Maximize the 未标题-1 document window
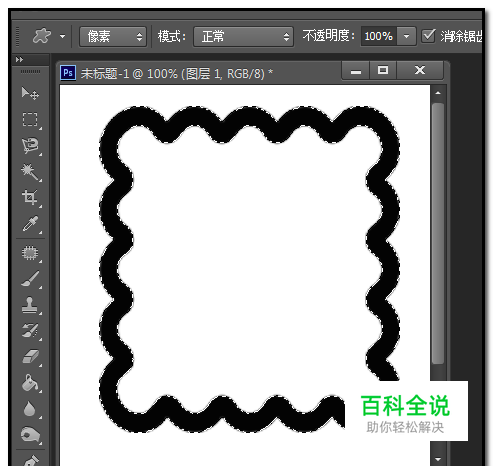 383,70
